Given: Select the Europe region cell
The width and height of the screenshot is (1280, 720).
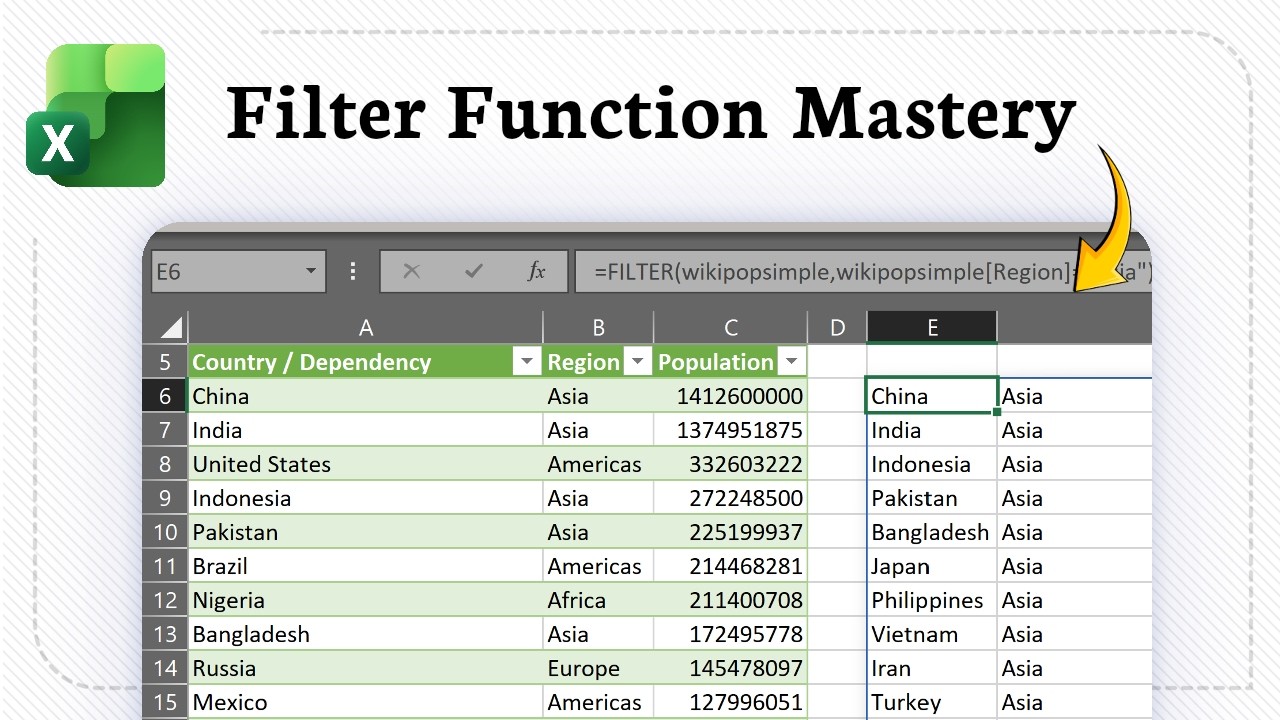Looking at the screenshot, I should [x=598, y=668].
